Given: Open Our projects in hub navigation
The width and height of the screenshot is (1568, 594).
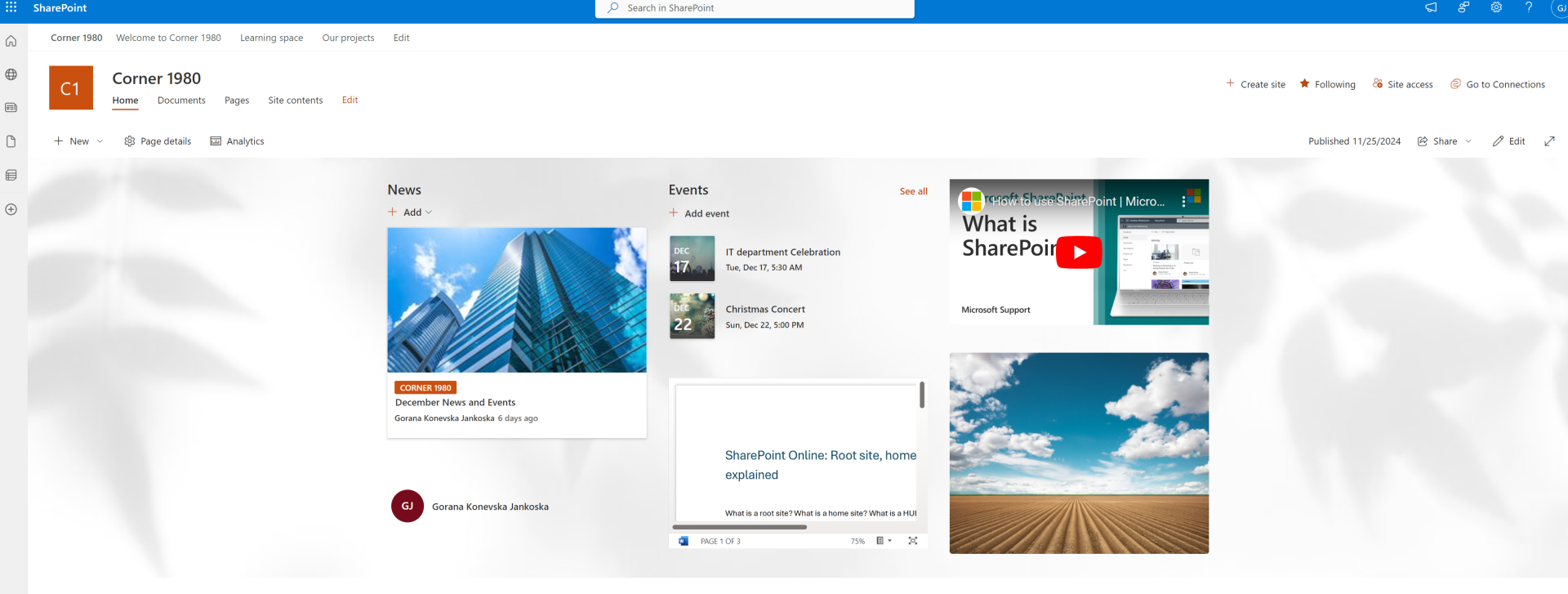Looking at the screenshot, I should [x=348, y=38].
